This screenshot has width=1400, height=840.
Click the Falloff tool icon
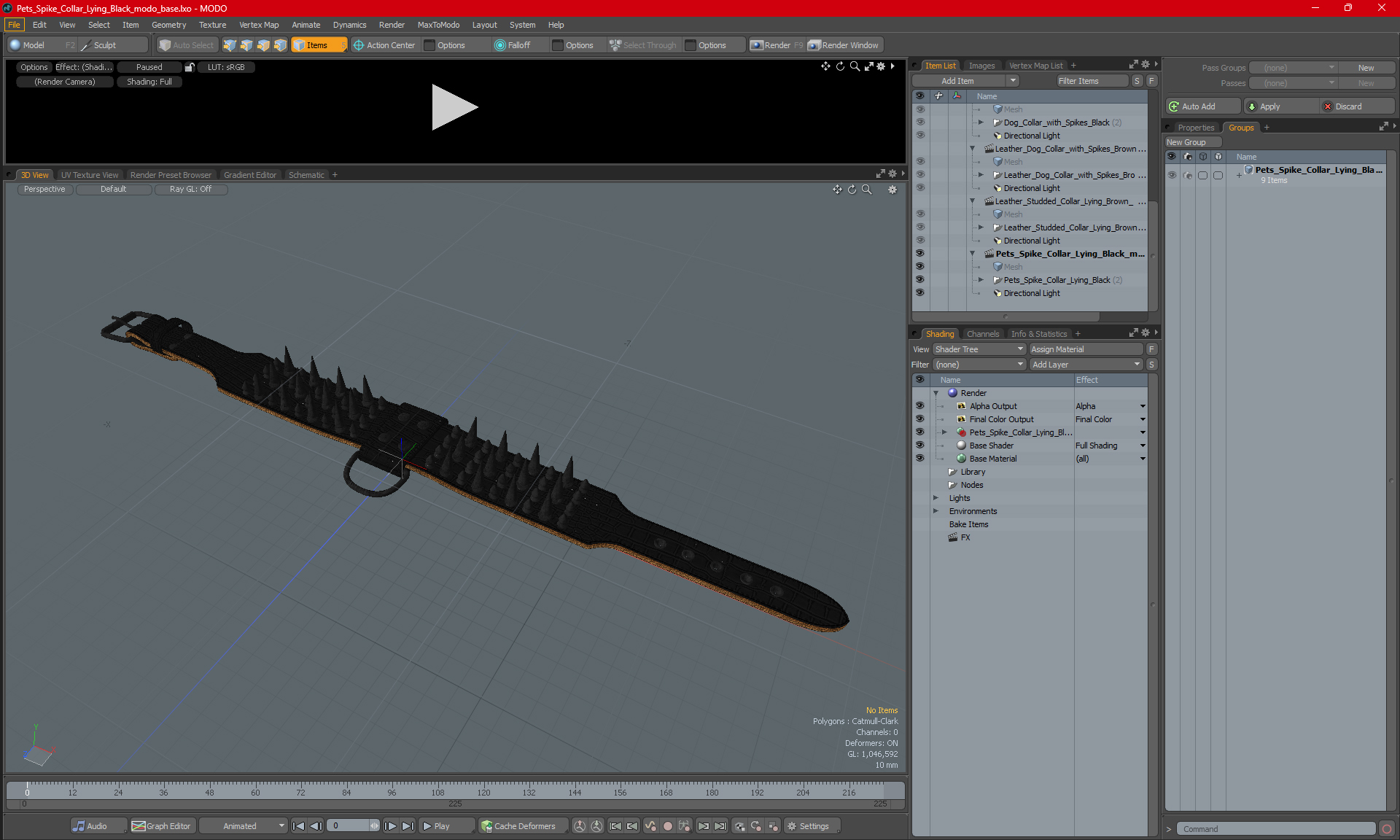499,45
